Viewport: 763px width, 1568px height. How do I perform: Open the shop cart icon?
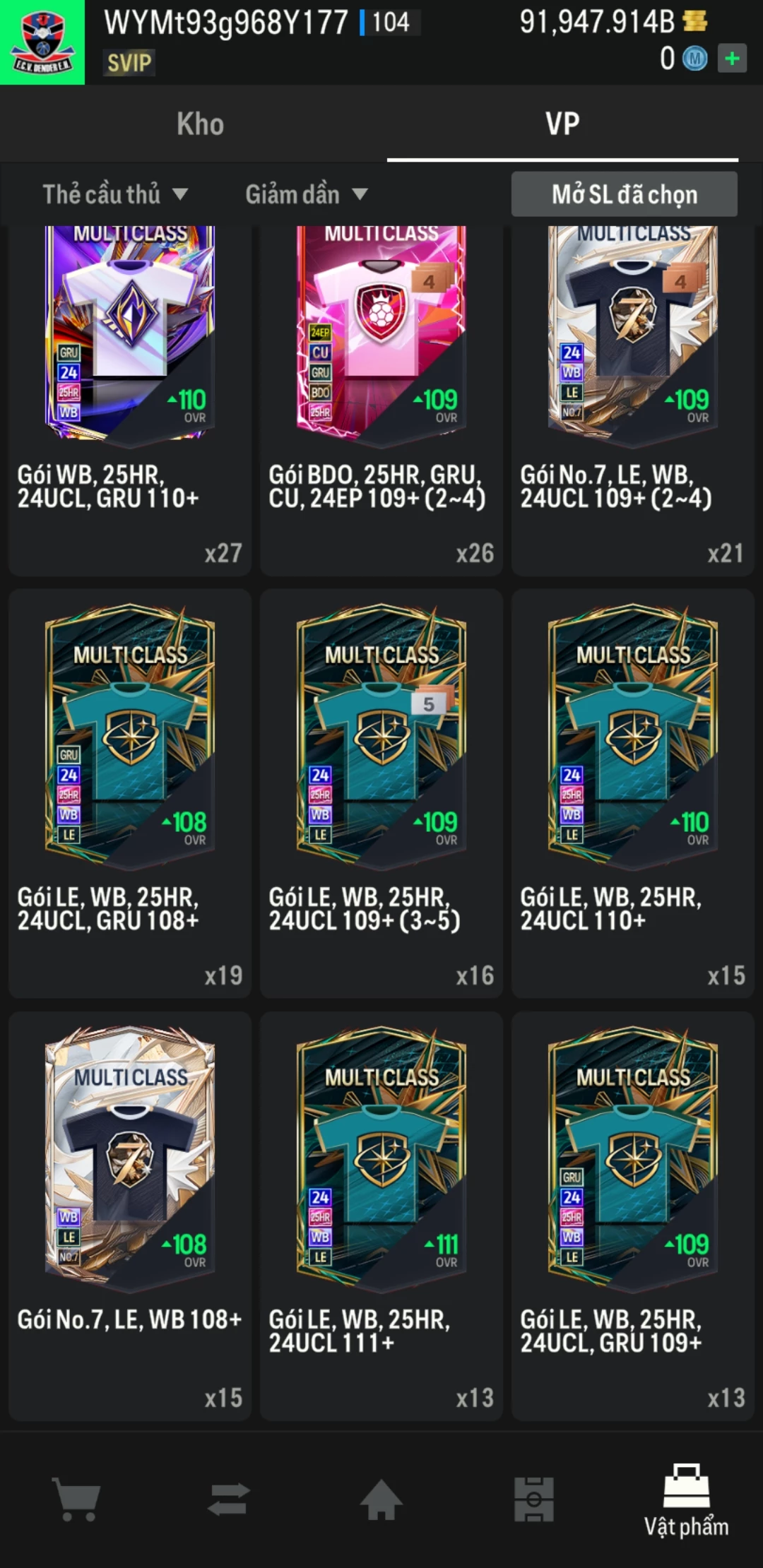click(76, 1499)
